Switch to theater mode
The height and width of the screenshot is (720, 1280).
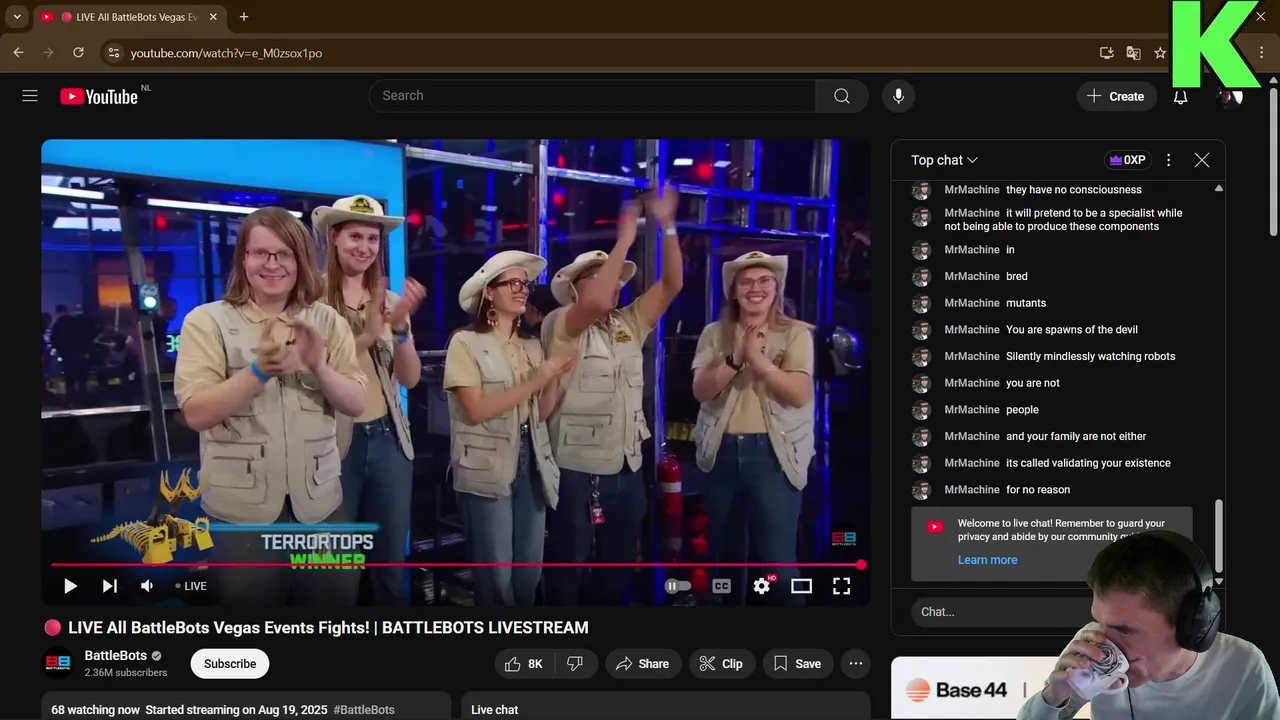point(801,586)
